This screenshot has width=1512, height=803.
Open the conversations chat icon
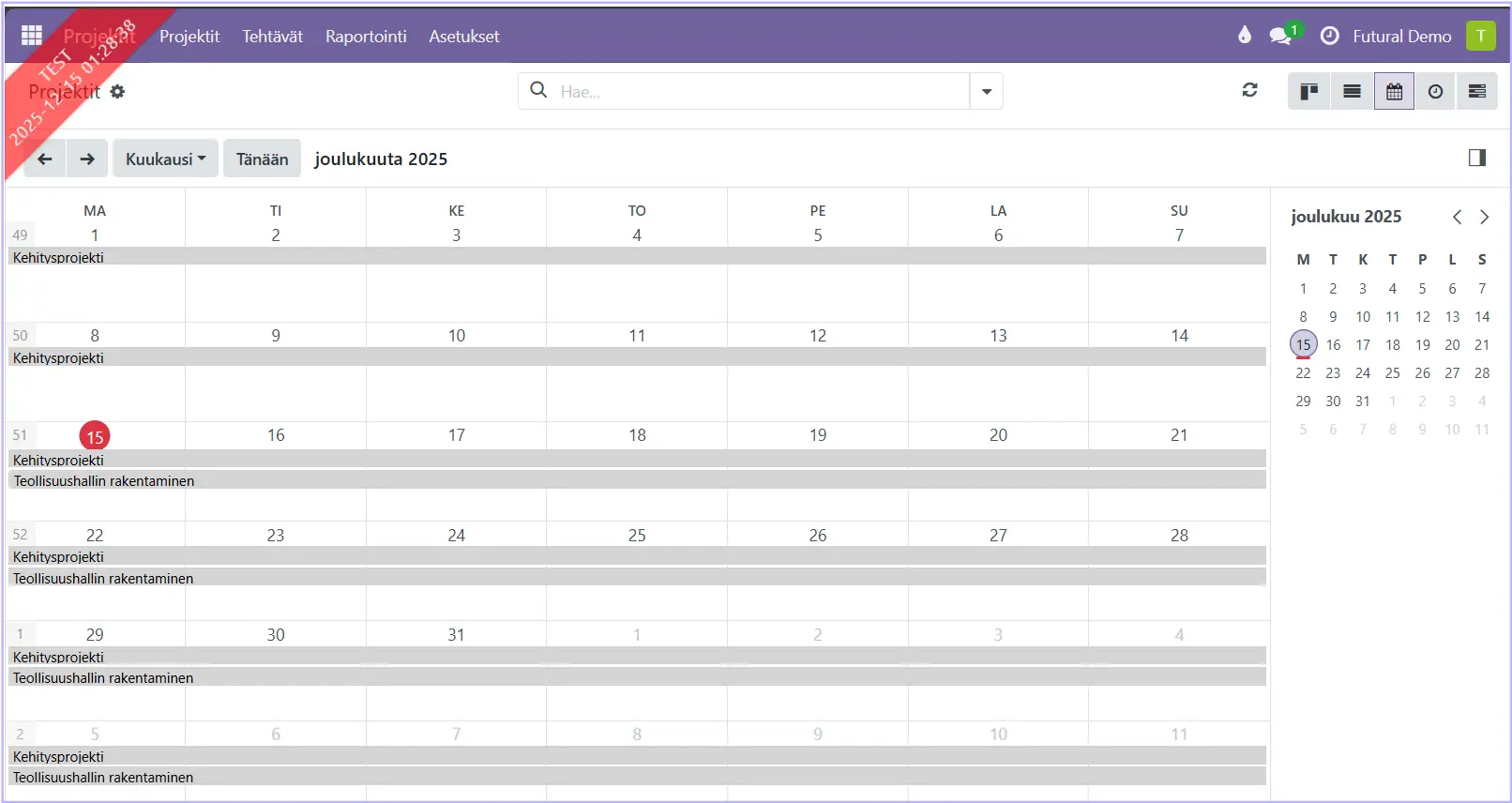pyautogui.click(x=1280, y=36)
